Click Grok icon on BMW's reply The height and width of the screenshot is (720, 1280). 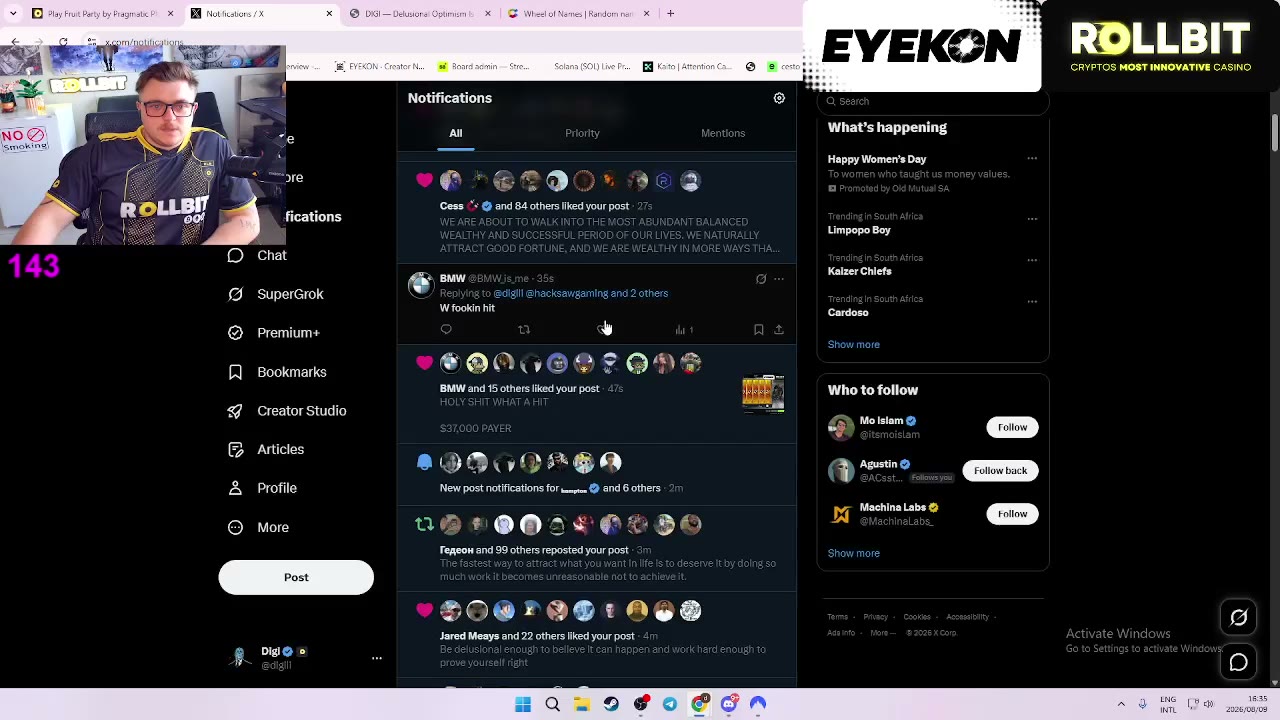[x=761, y=279]
